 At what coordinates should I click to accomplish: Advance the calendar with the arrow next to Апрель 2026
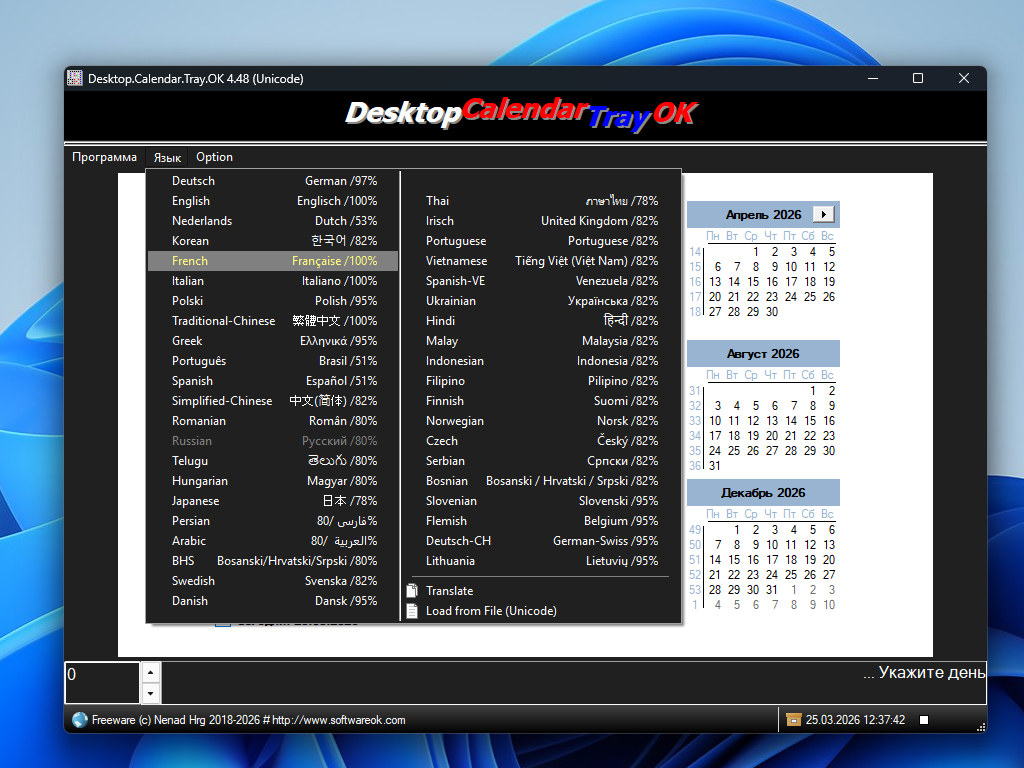pyautogui.click(x=823, y=214)
